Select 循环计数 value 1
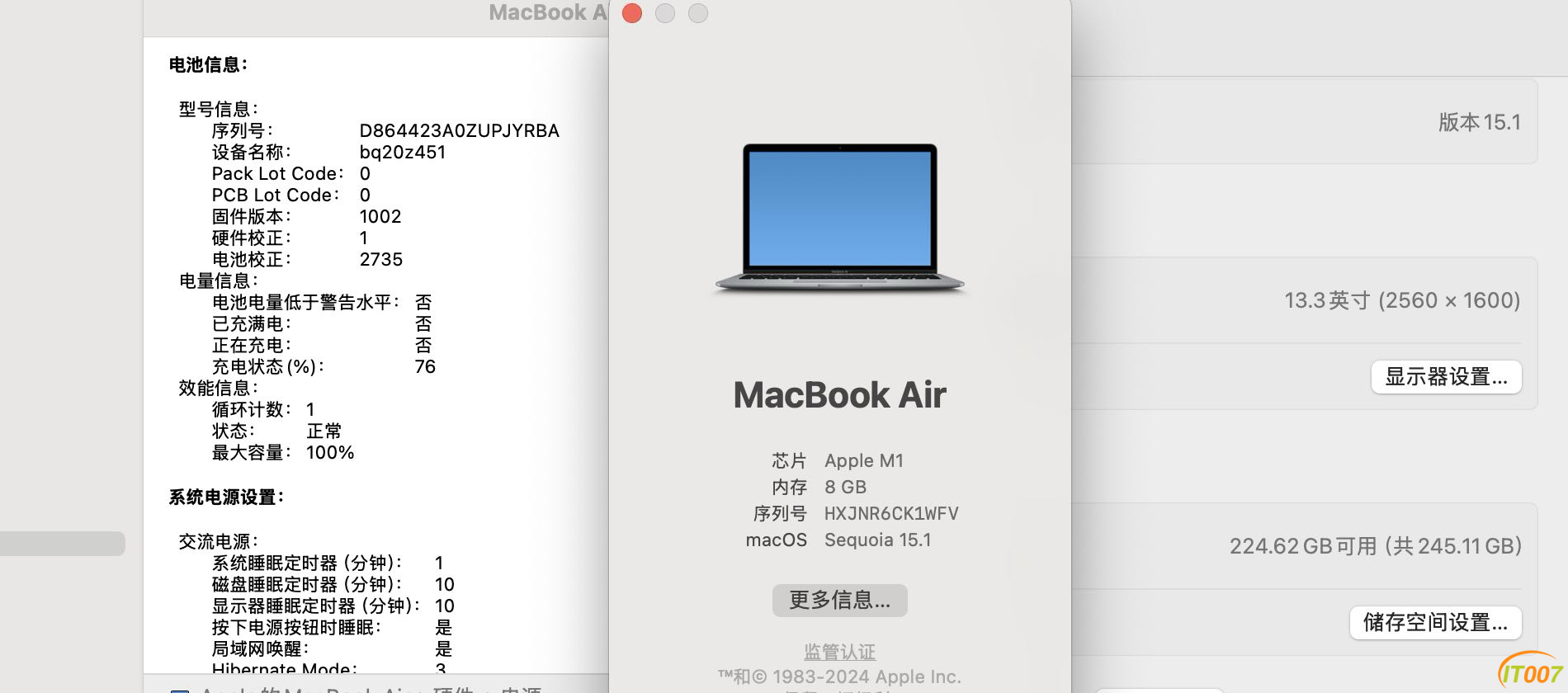 [310, 409]
